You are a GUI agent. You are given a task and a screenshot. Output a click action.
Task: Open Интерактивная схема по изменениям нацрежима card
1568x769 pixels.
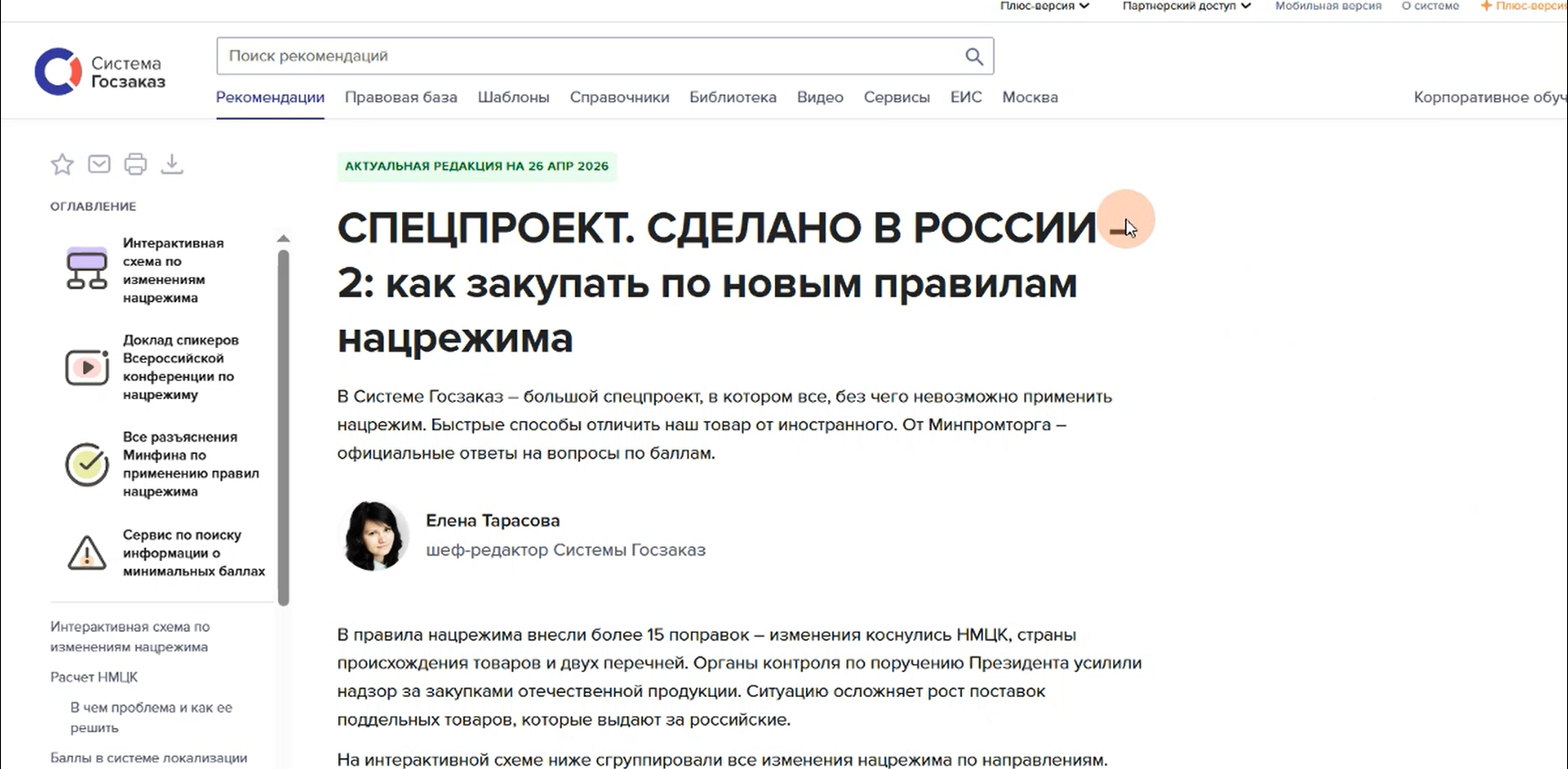pos(165,270)
